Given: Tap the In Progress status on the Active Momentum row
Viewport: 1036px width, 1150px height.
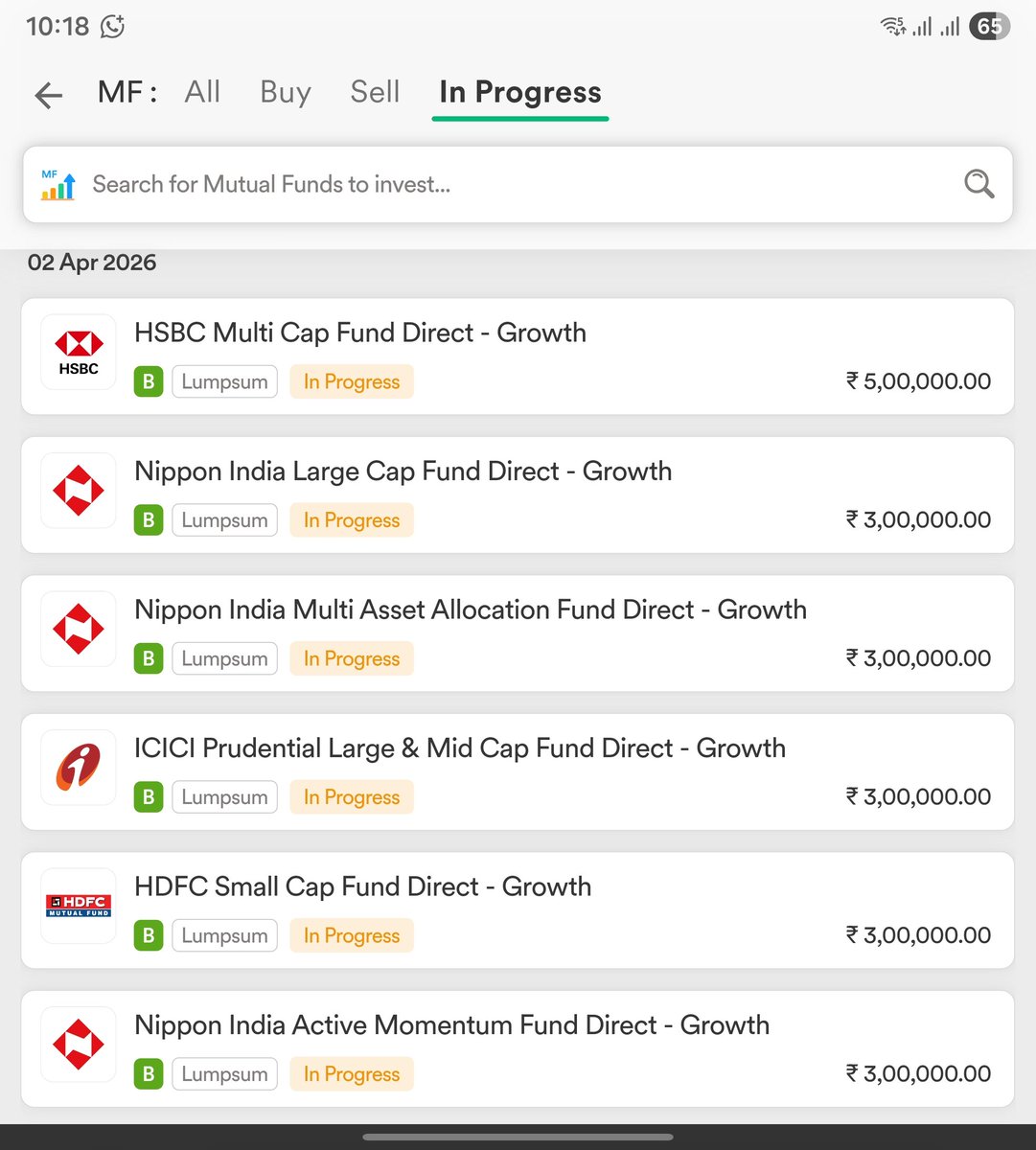Looking at the screenshot, I should [x=352, y=1074].
